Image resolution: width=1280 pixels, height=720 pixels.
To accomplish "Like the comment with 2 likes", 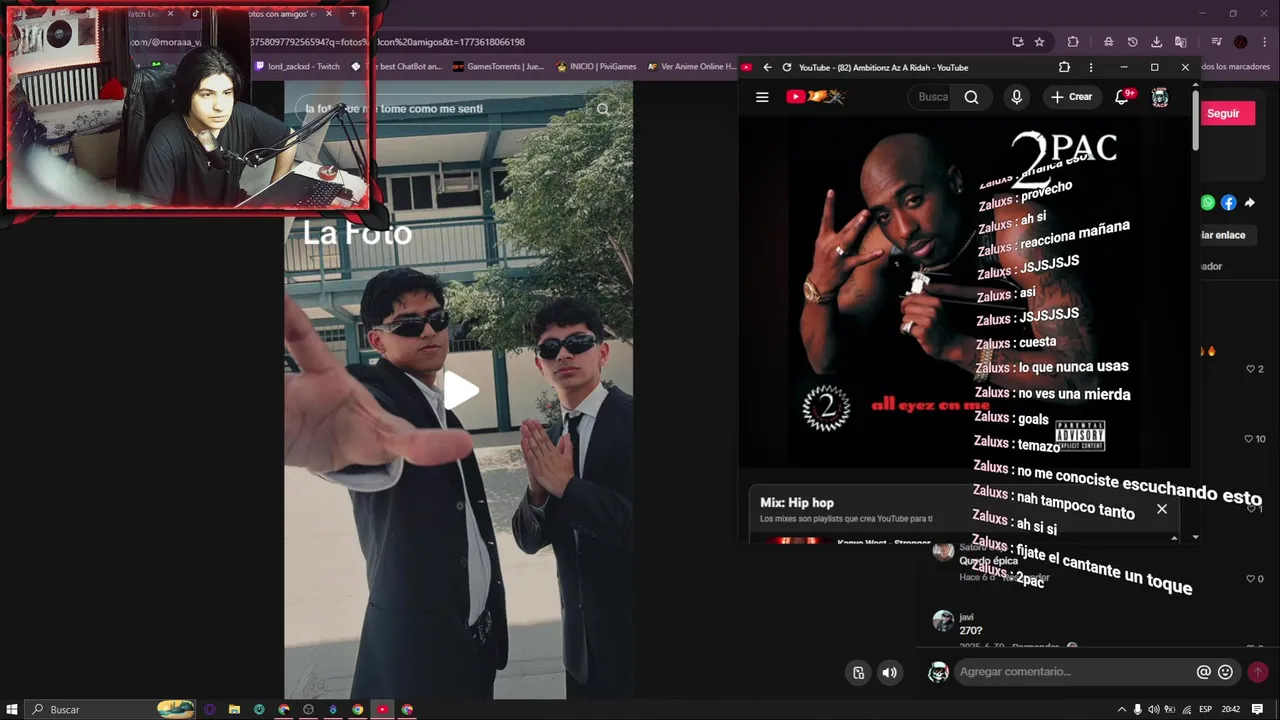I will (1254, 369).
